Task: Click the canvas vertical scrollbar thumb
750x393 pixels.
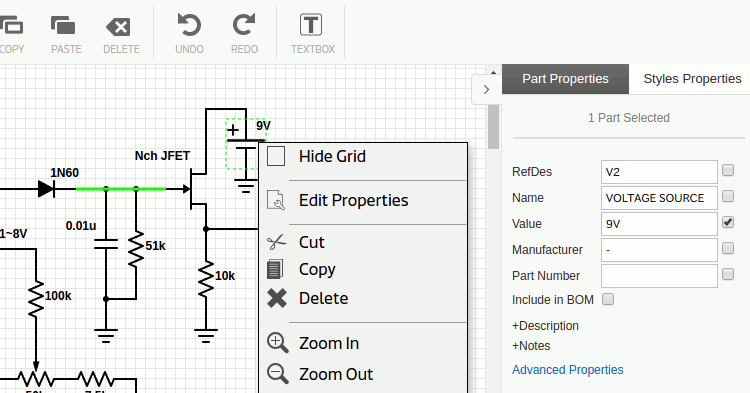Action: click(x=494, y=127)
